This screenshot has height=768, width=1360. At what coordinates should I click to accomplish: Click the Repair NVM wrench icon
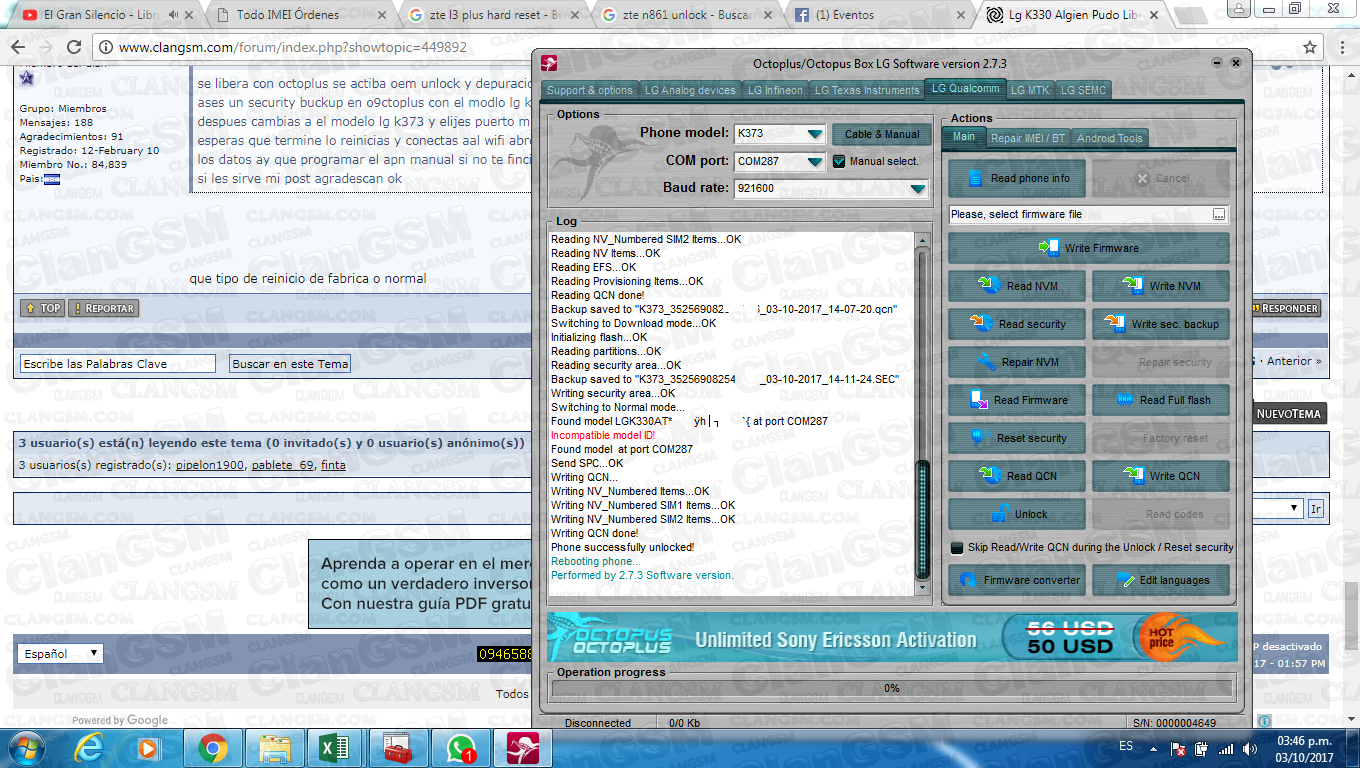[986, 361]
